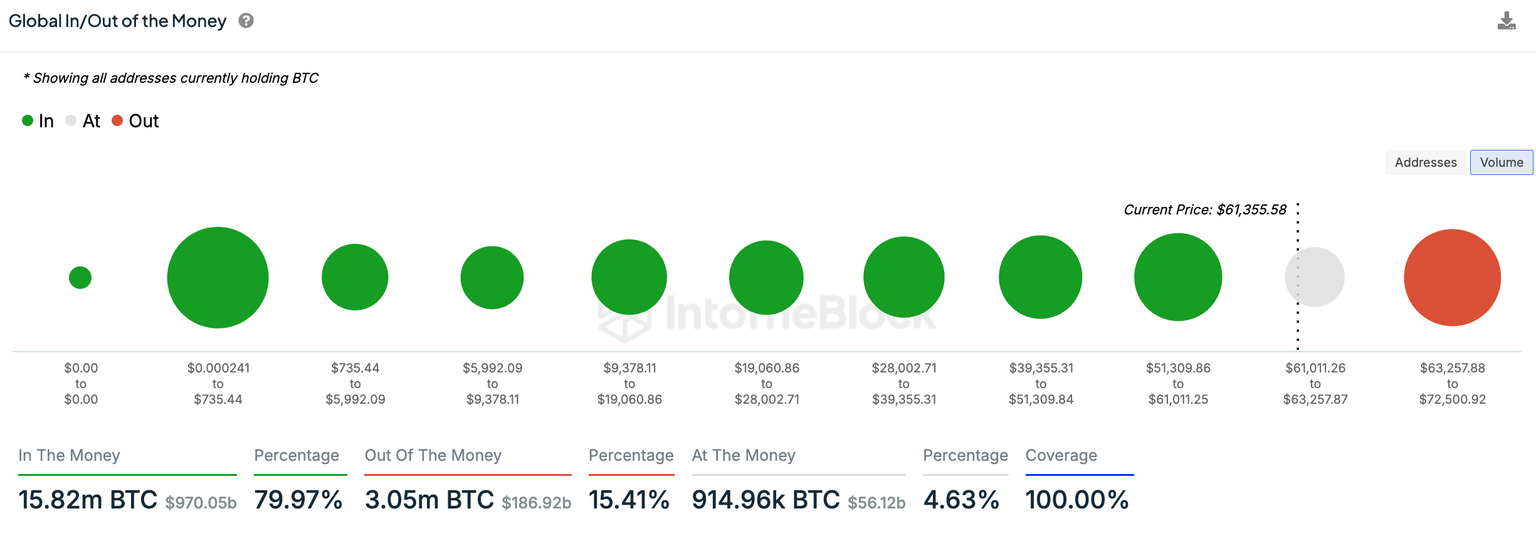
Task: Click the $28,002.71 to $39,355.31 bubble
Action: coord(904,277)
